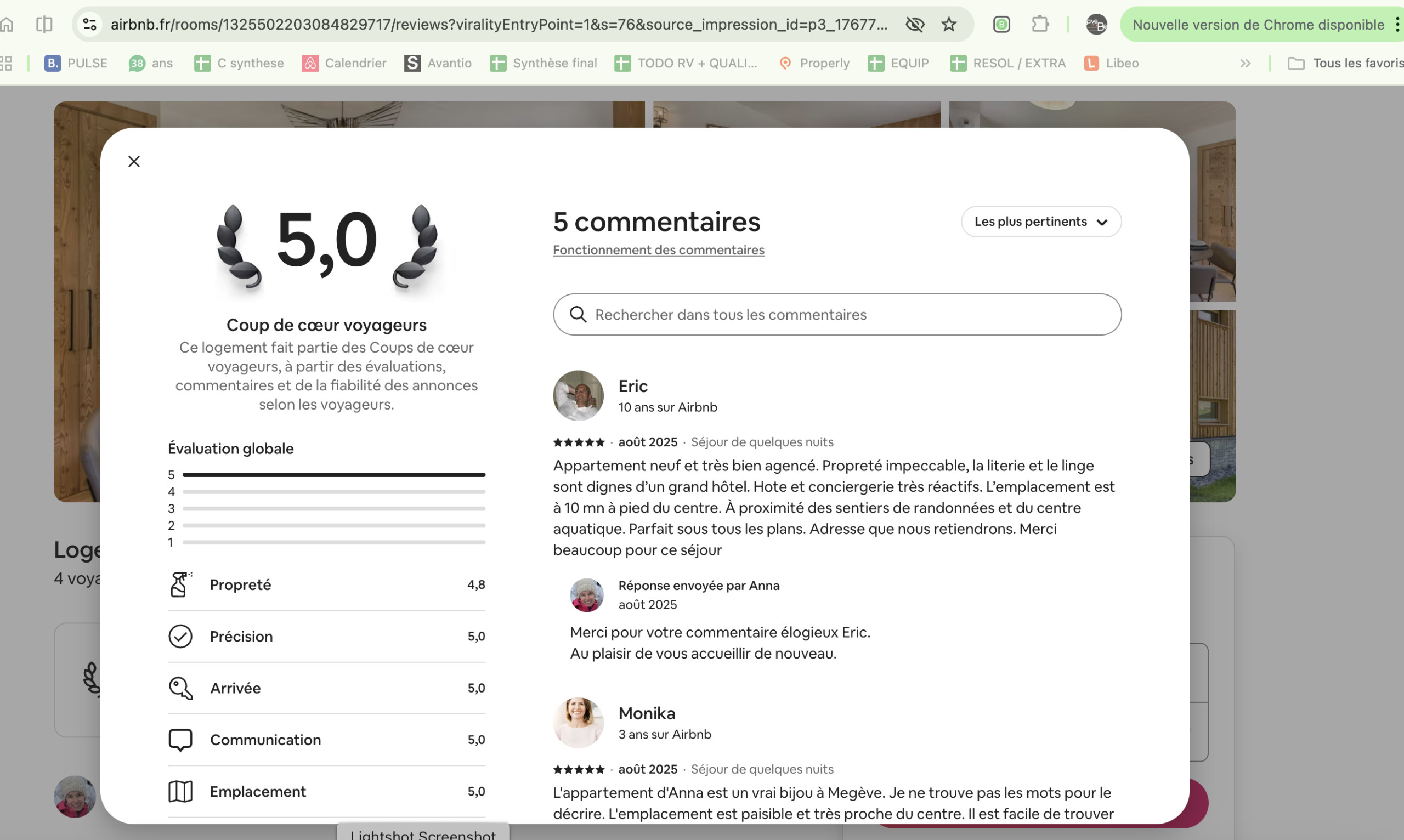Close the reviews modal with the X
The height and width of the screenshot is (840, 1404).
pos(134,161)
